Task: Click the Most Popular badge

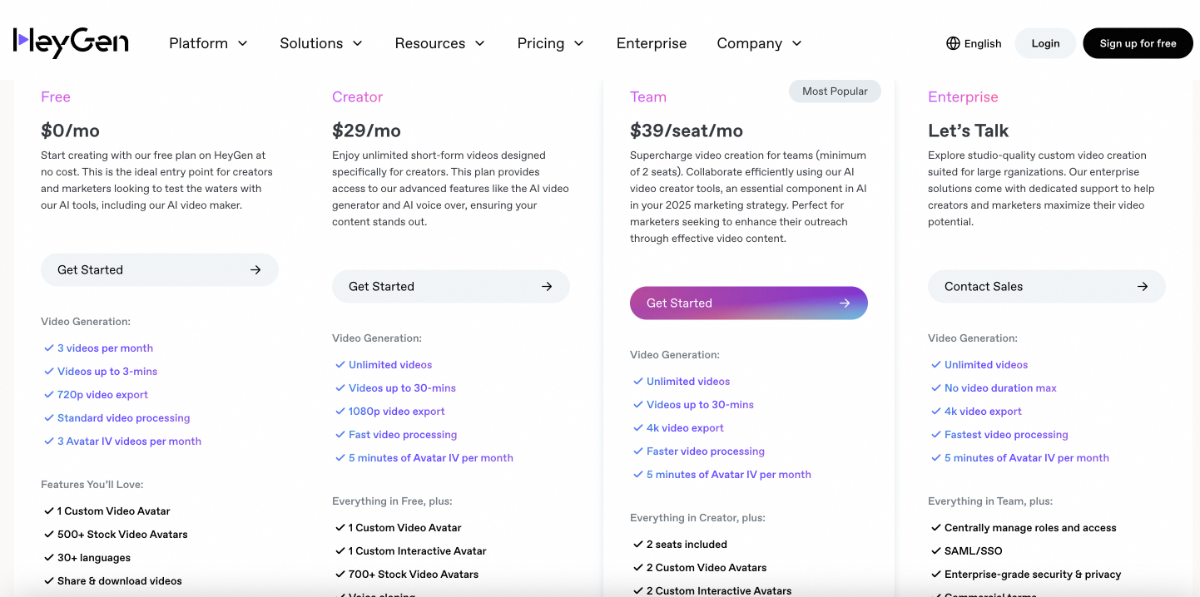Action: (x=834, y=91)
